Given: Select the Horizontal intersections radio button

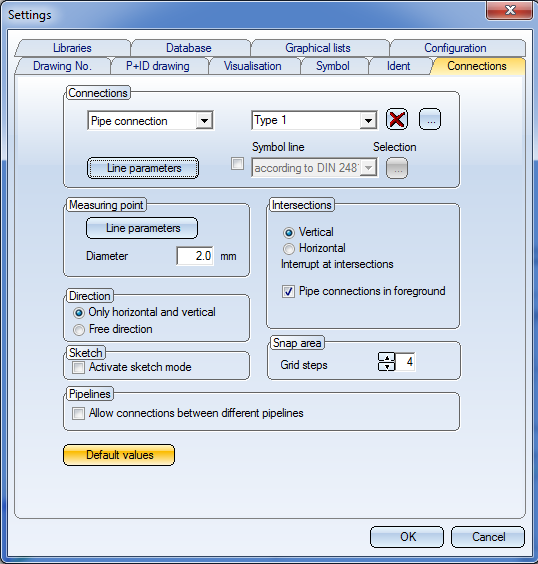Looking at the screenshot, I should (288, 249).
